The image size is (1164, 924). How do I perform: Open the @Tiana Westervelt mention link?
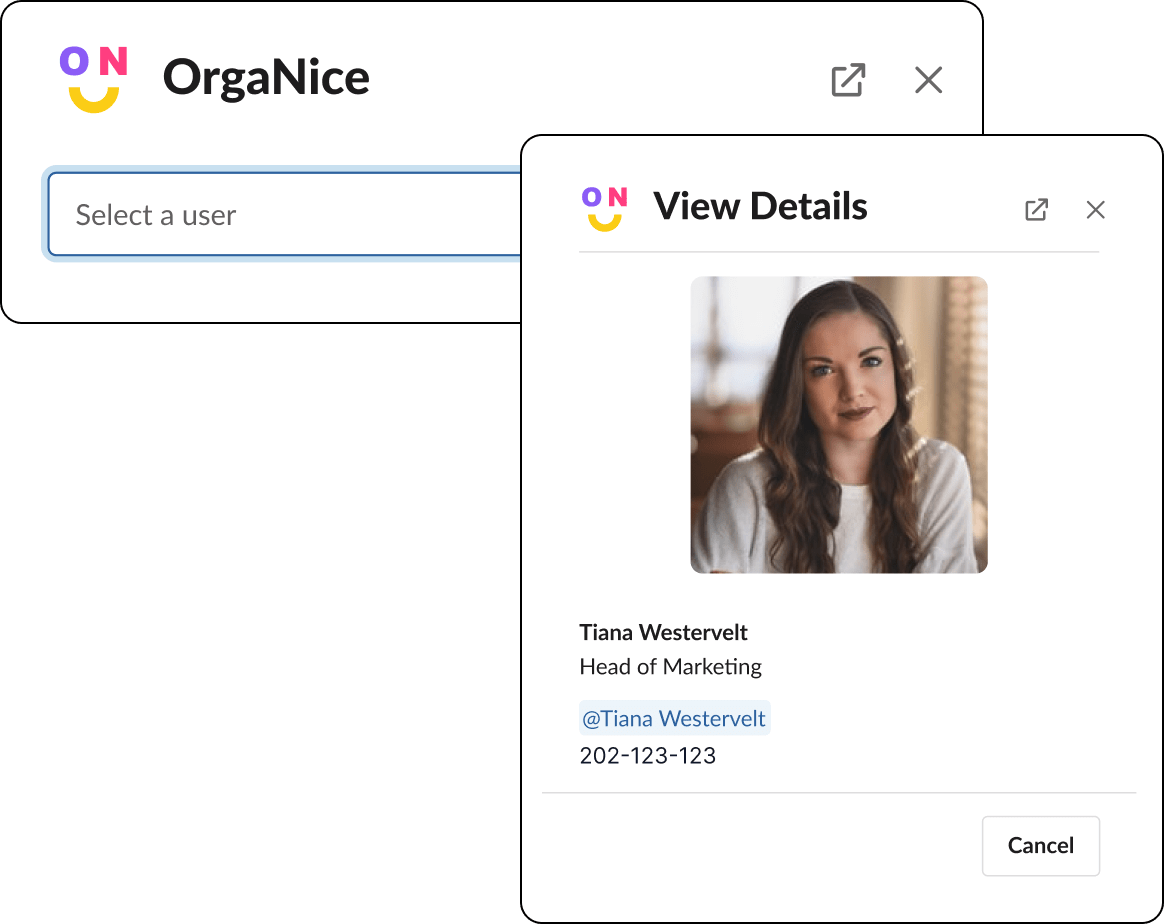[674, 717]
